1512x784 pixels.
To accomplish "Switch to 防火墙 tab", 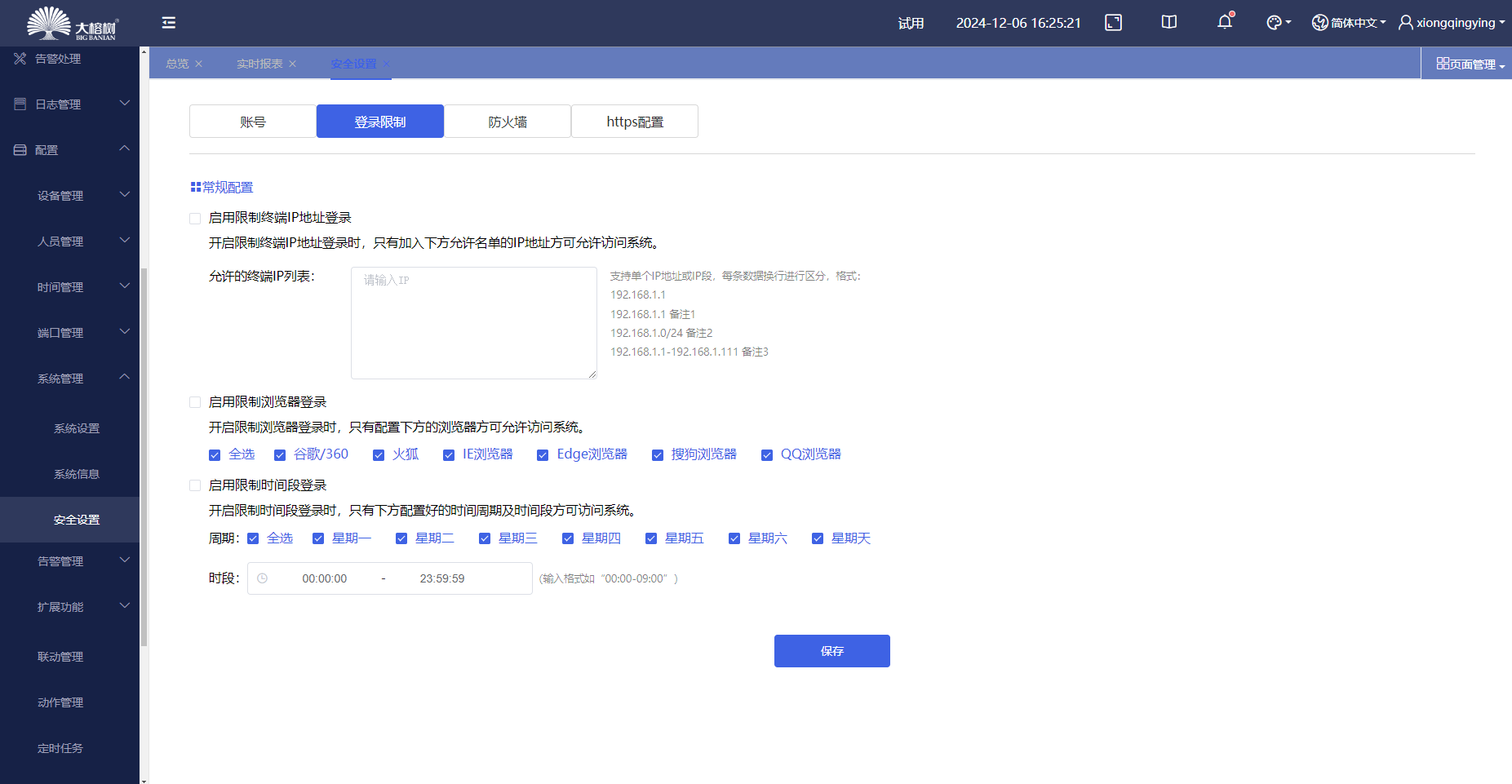I will (508, 122).
